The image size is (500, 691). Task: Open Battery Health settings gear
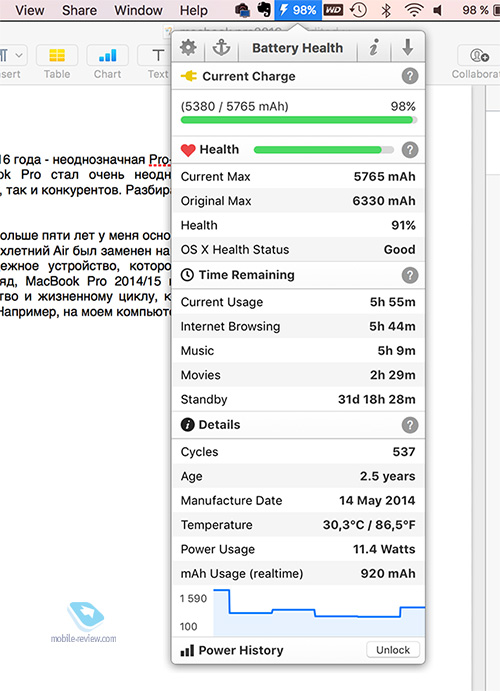coord(188,47)
